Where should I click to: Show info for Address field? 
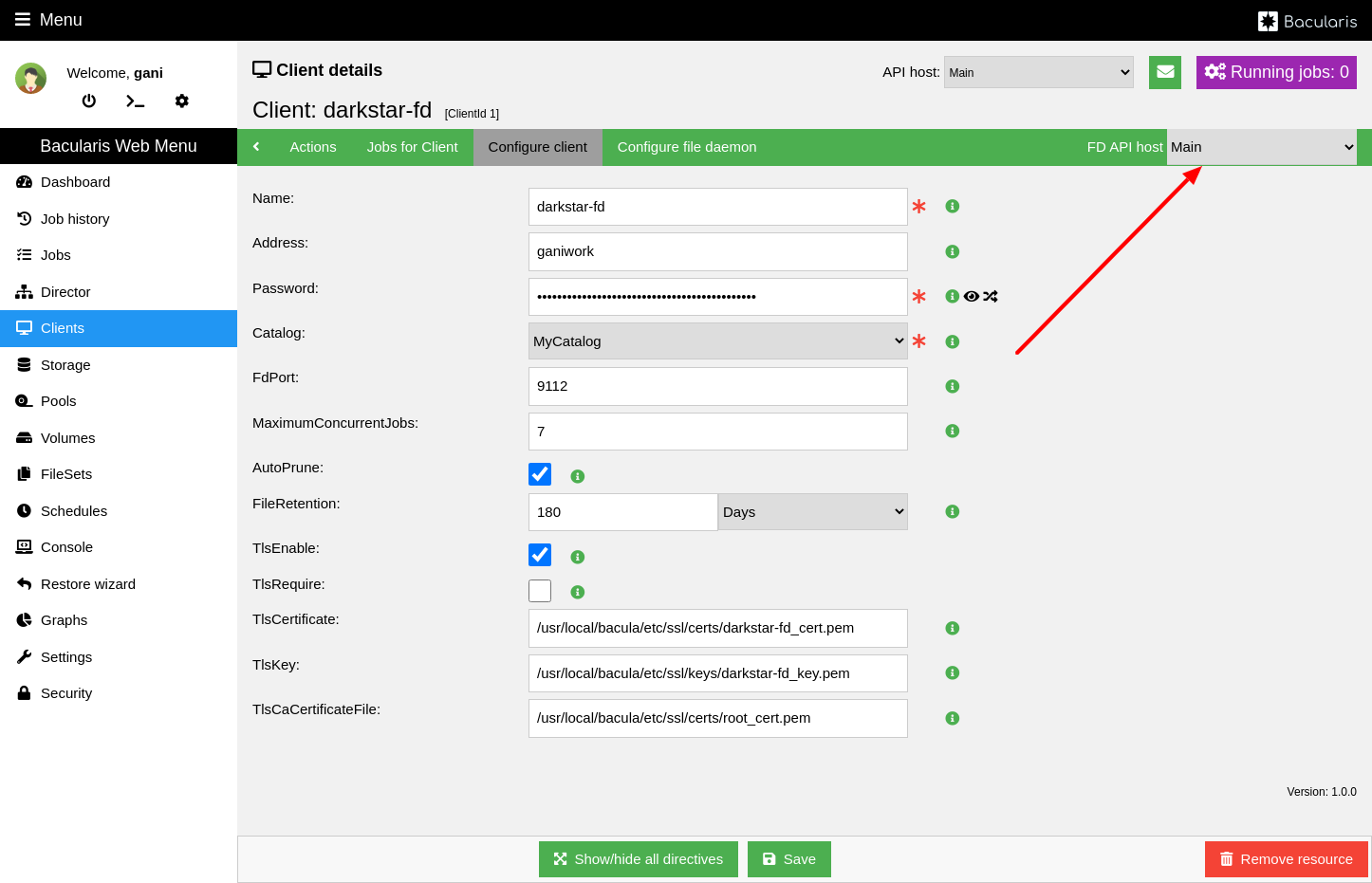953,251
